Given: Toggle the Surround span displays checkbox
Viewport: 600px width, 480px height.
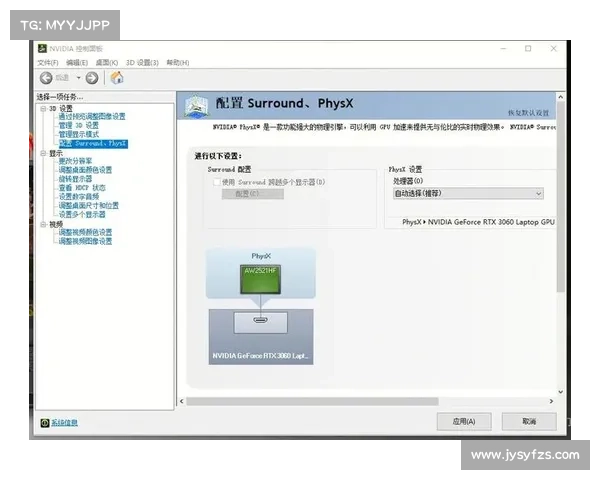Looking at the screenshot, I should 217,182.
